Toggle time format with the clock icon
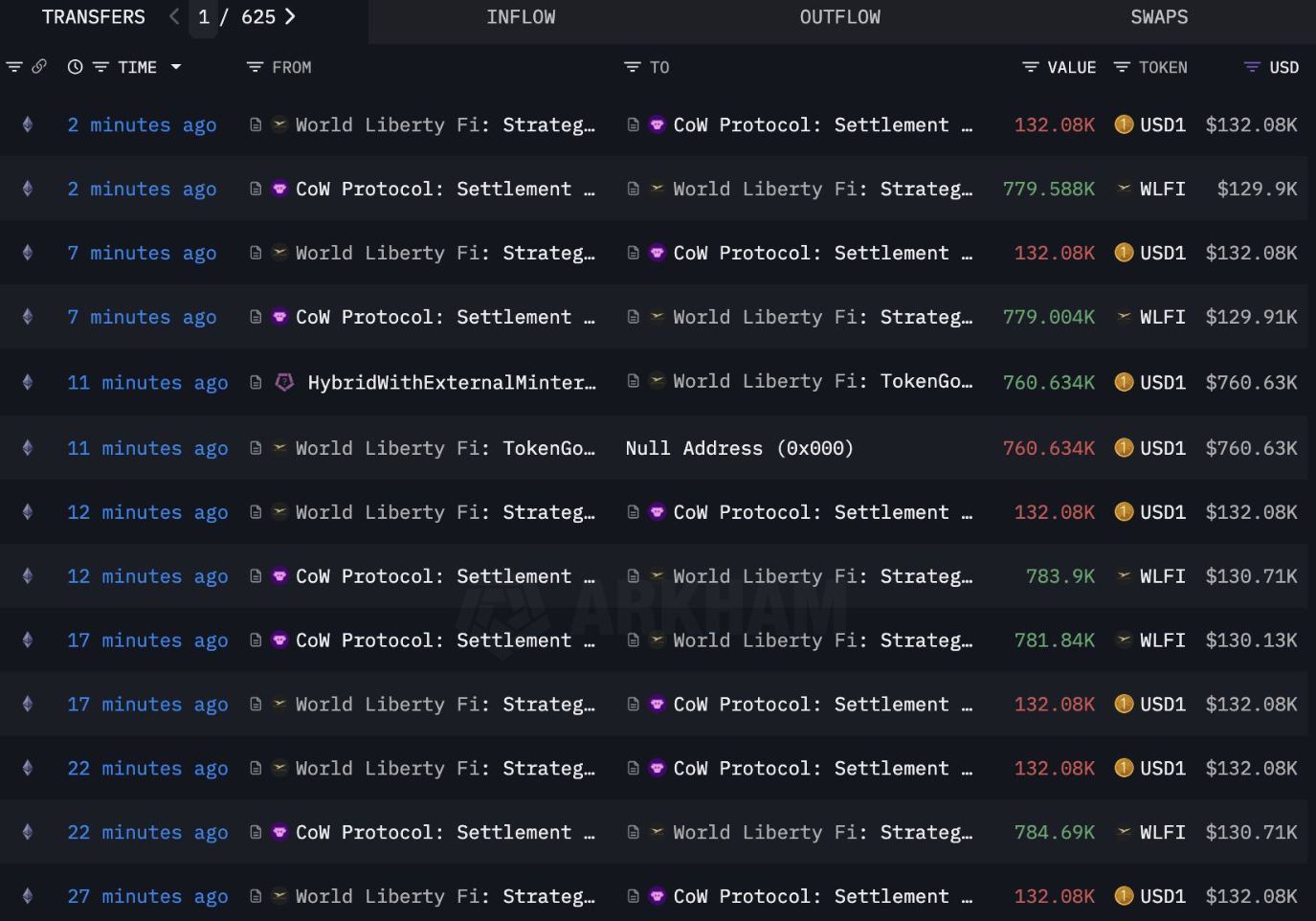Screen dimensions: 1316x921 pyautogui.click(x=75, y=67)
